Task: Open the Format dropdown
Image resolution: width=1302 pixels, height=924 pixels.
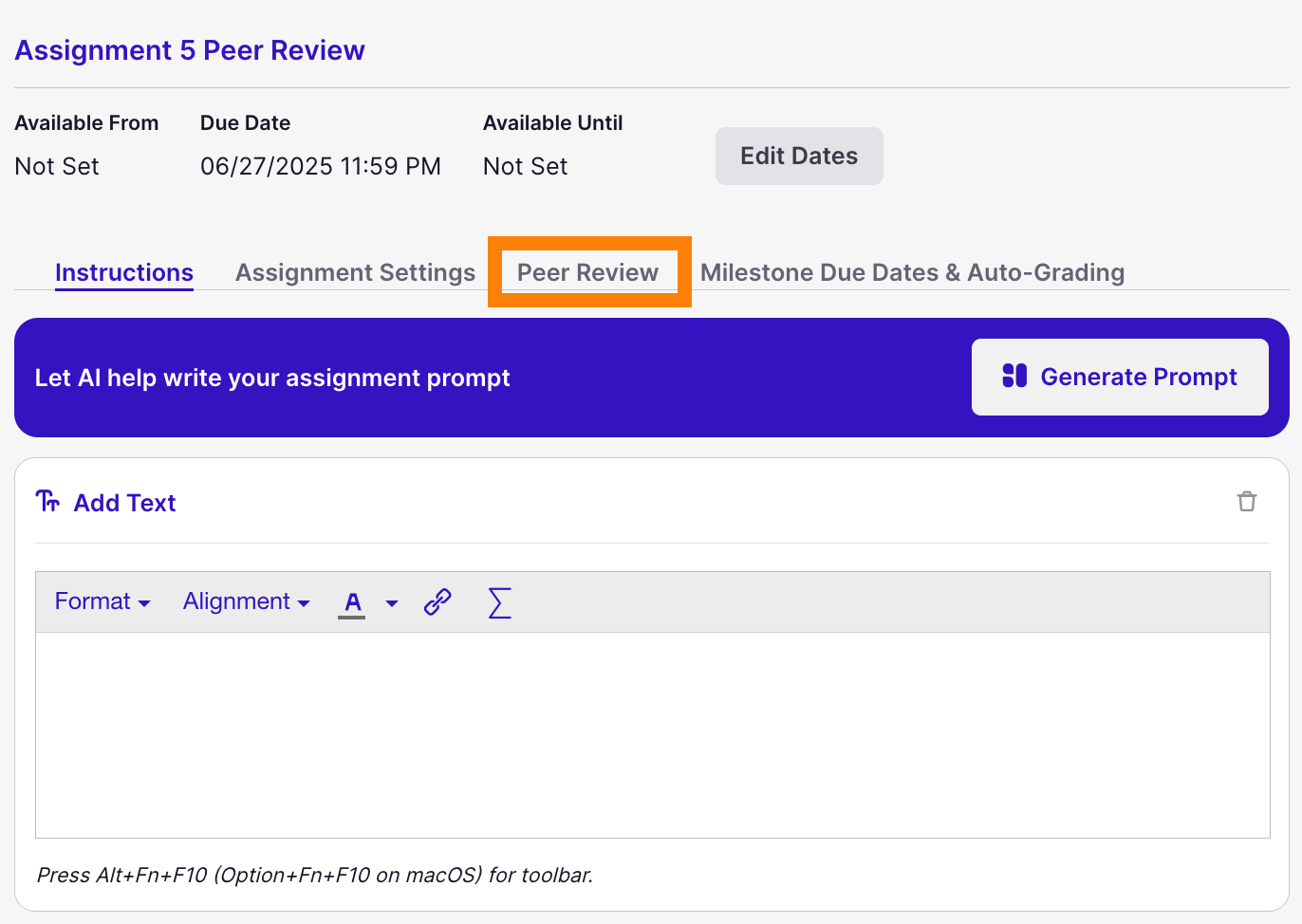Action: pyautogui.click(x=102, y=601)
